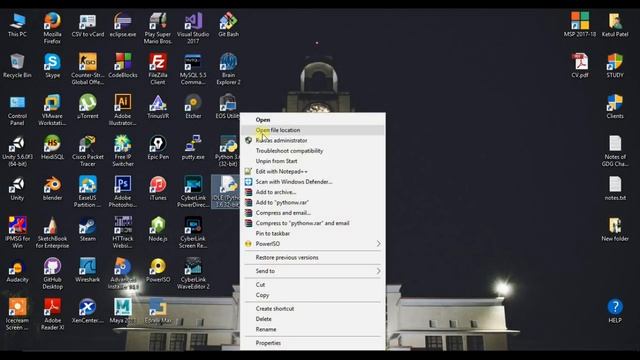This screenshot has width=640, height=360.
Task: Select the Wireshark shortcut
Action: click(87, 270)
